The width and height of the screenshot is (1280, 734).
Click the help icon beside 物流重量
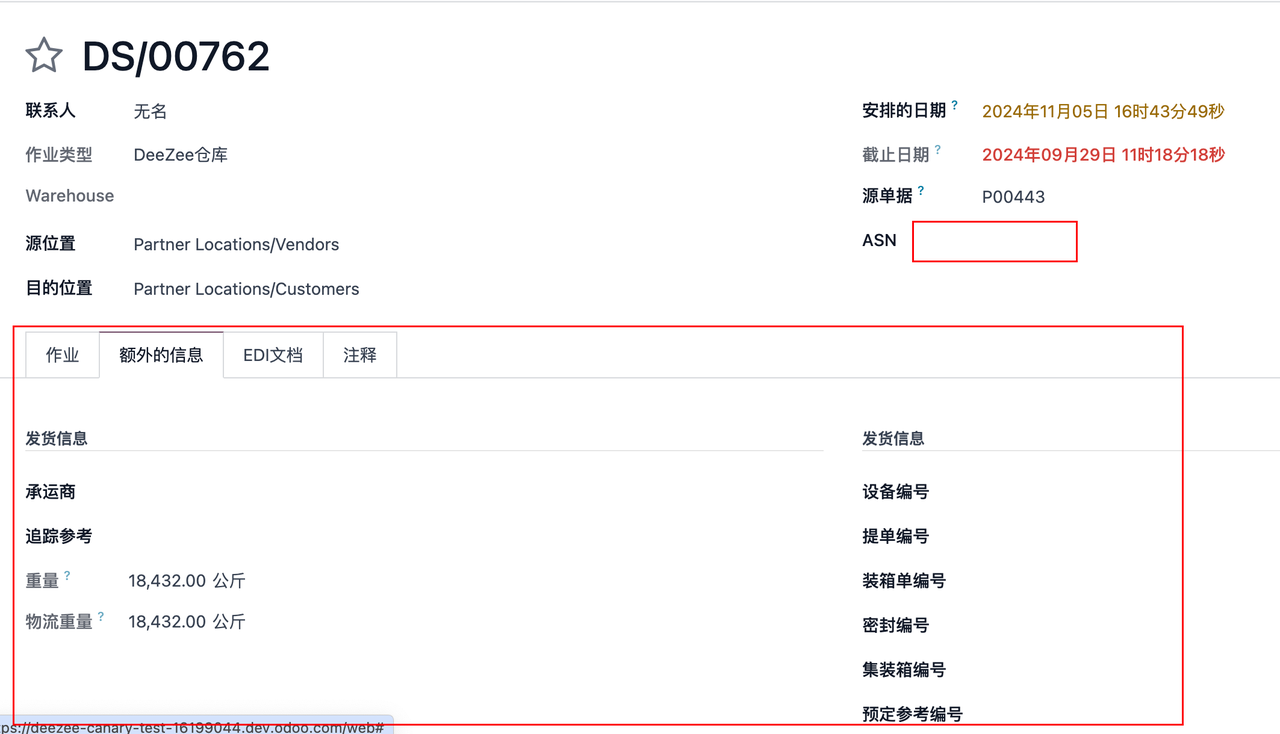tap(101, 617)
